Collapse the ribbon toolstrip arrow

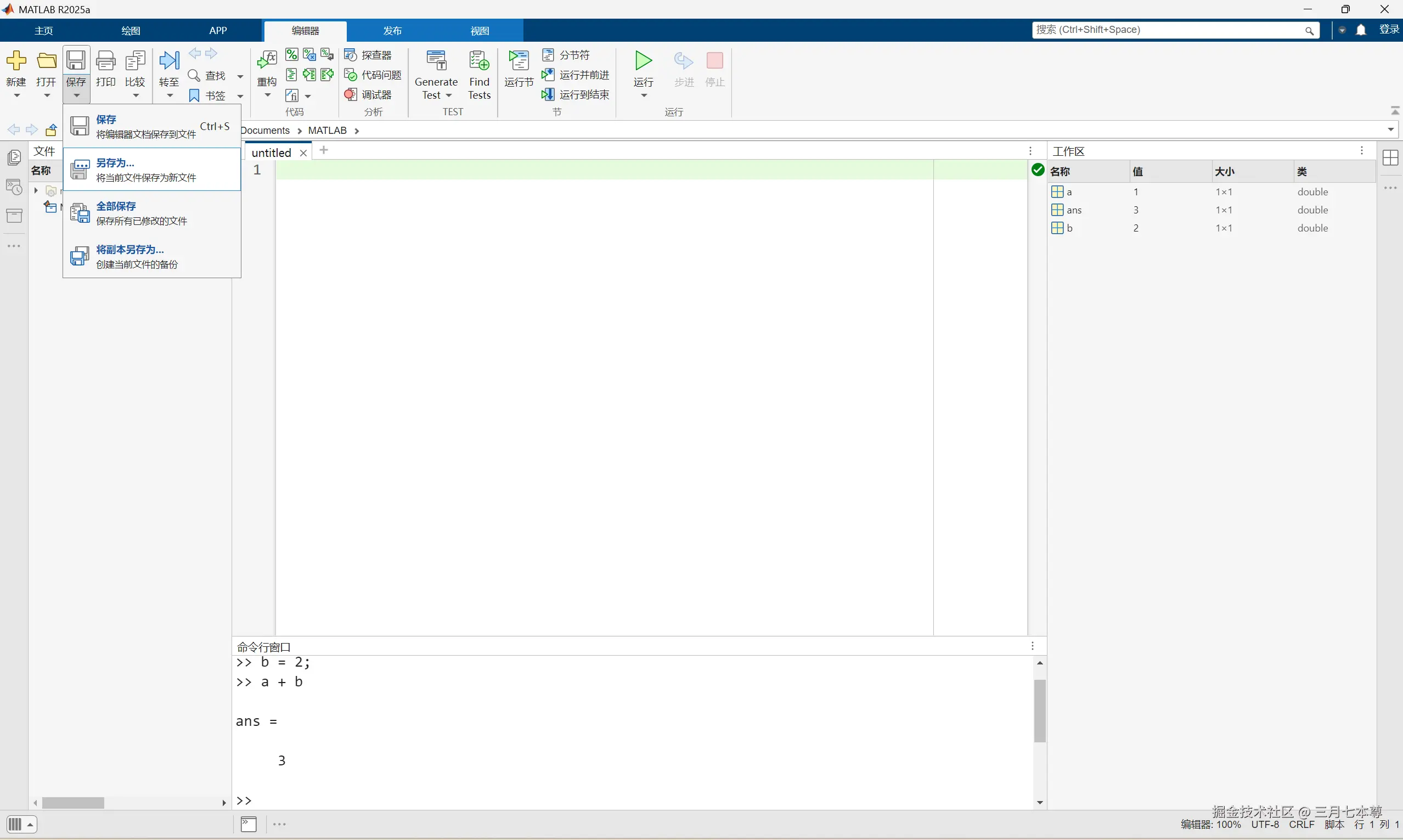(x=1395, y=110)
